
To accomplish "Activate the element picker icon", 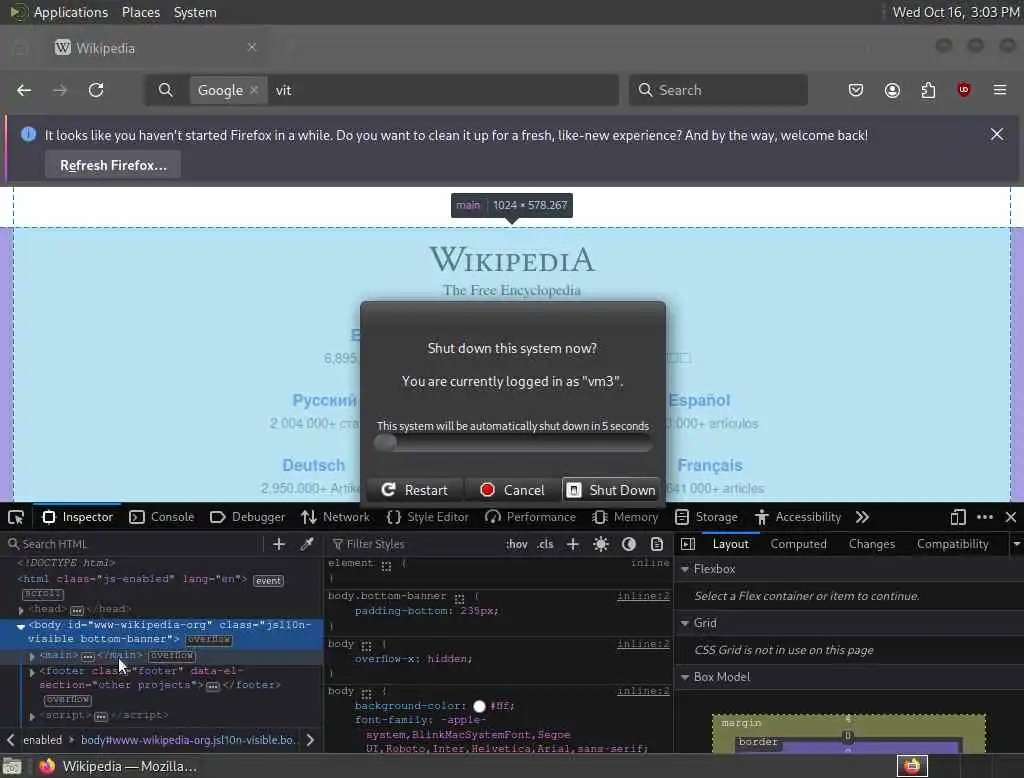I will (x=16, y=517).
